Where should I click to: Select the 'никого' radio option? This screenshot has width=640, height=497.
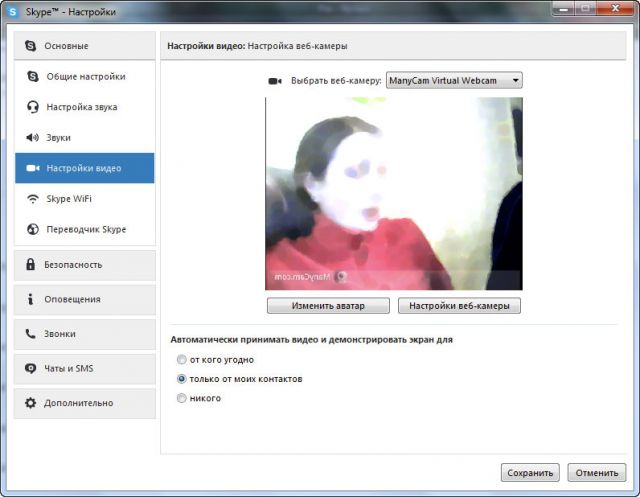(x=182, y=398)
